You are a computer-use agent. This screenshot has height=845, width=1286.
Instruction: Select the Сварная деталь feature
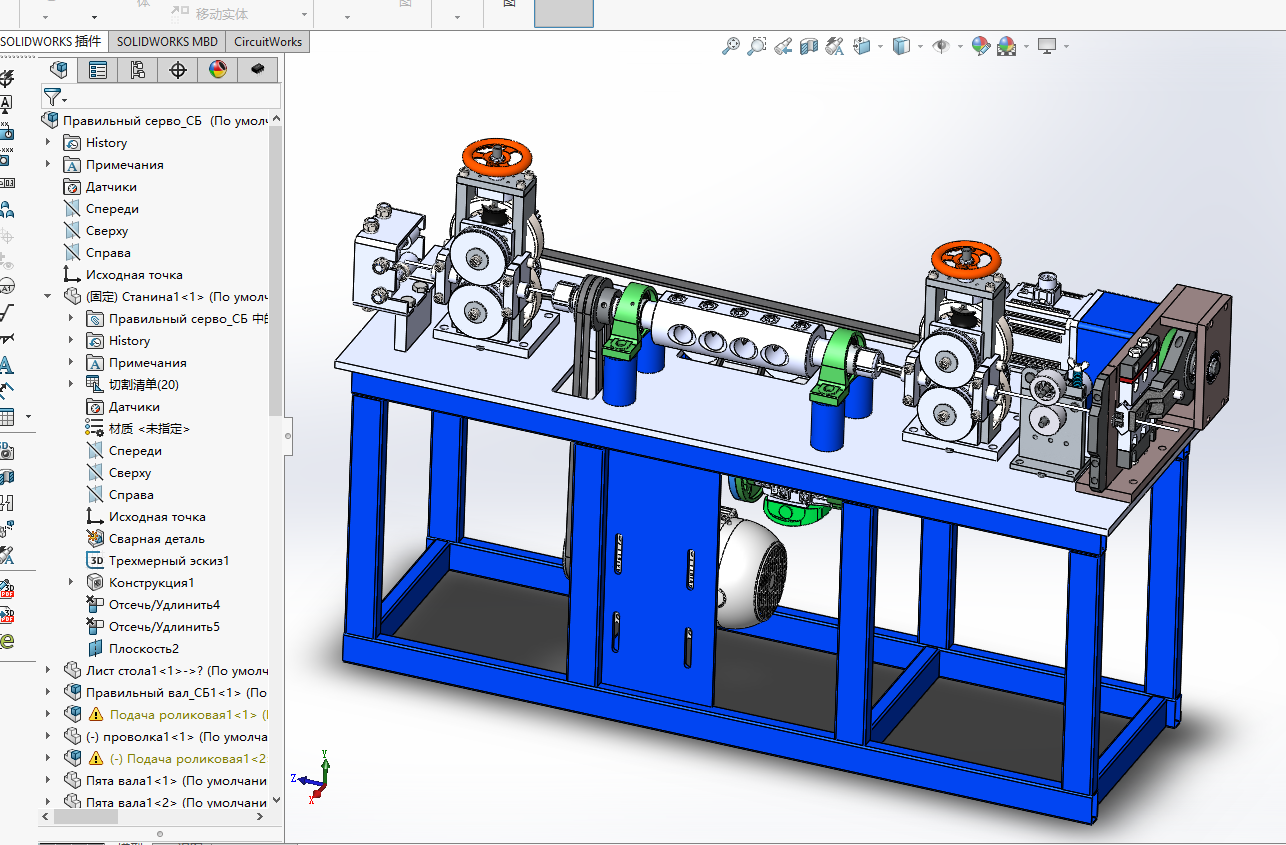[x=146, y=538]
